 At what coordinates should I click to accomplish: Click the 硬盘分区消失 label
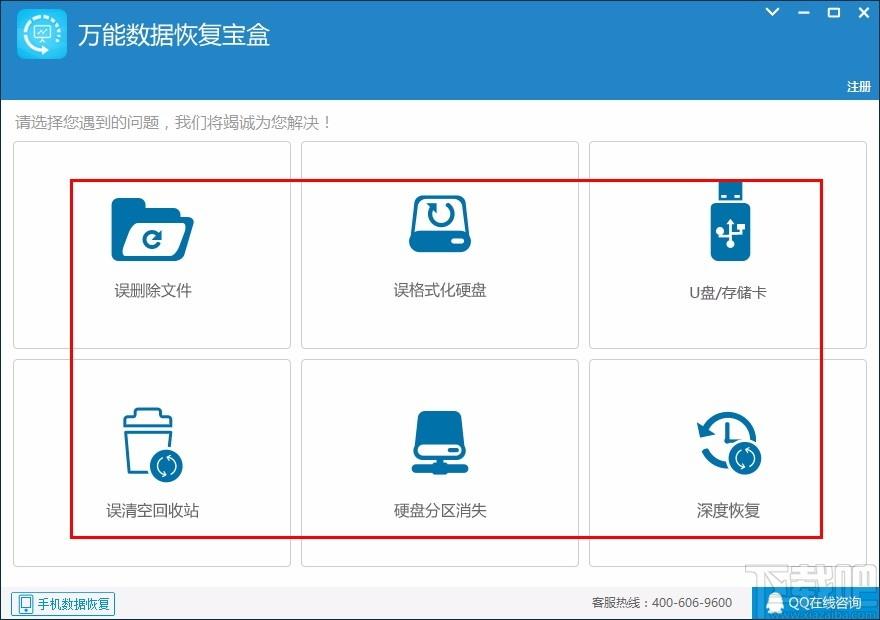[x=440, y=510]
